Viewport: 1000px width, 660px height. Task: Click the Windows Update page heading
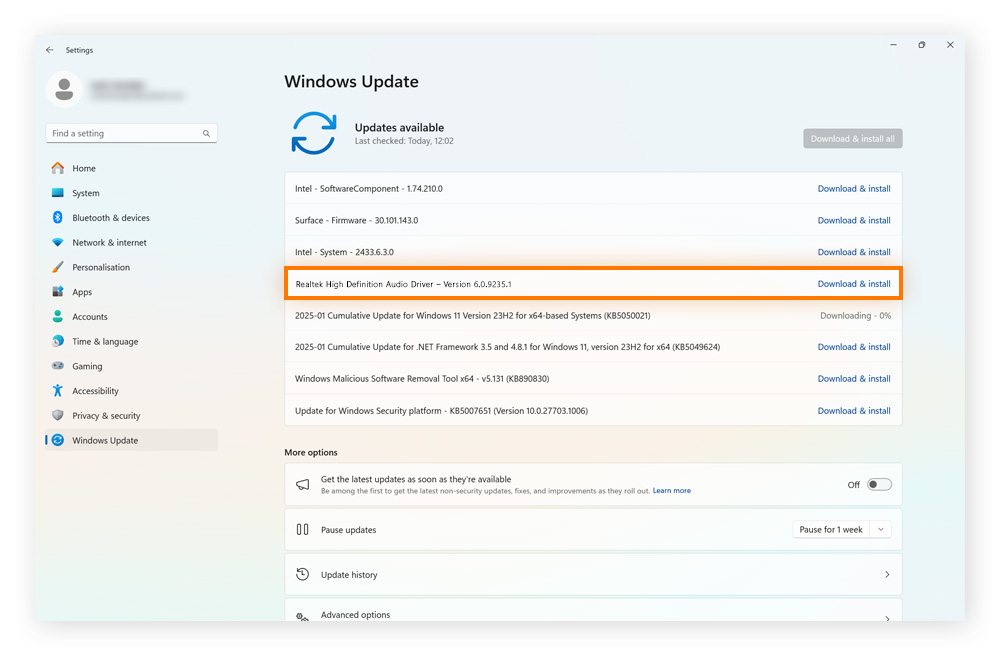pyautogui.click(x=351, y=82)
